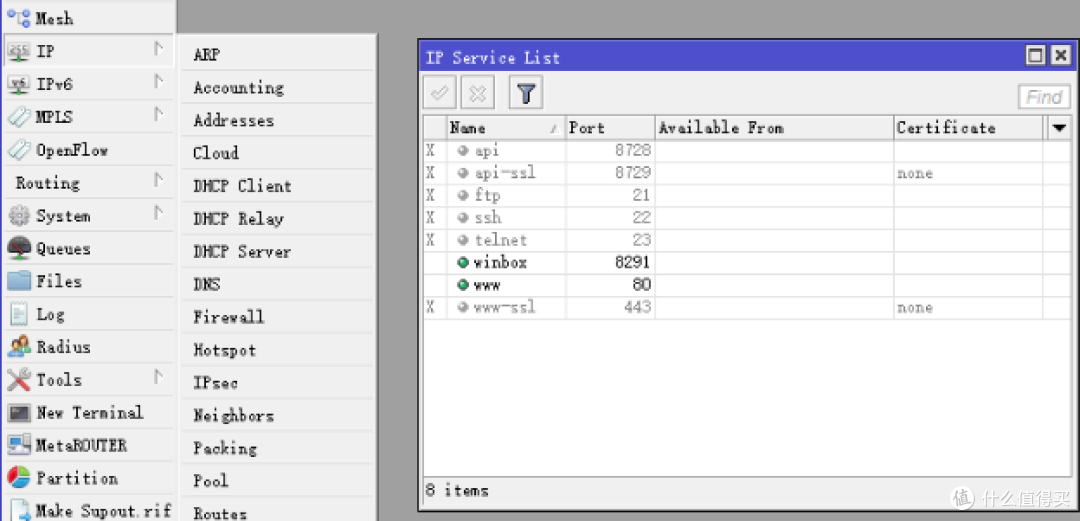Click the Enable checkmark toolbar button
Viewport: 1080px width, 521px height.
439,93
